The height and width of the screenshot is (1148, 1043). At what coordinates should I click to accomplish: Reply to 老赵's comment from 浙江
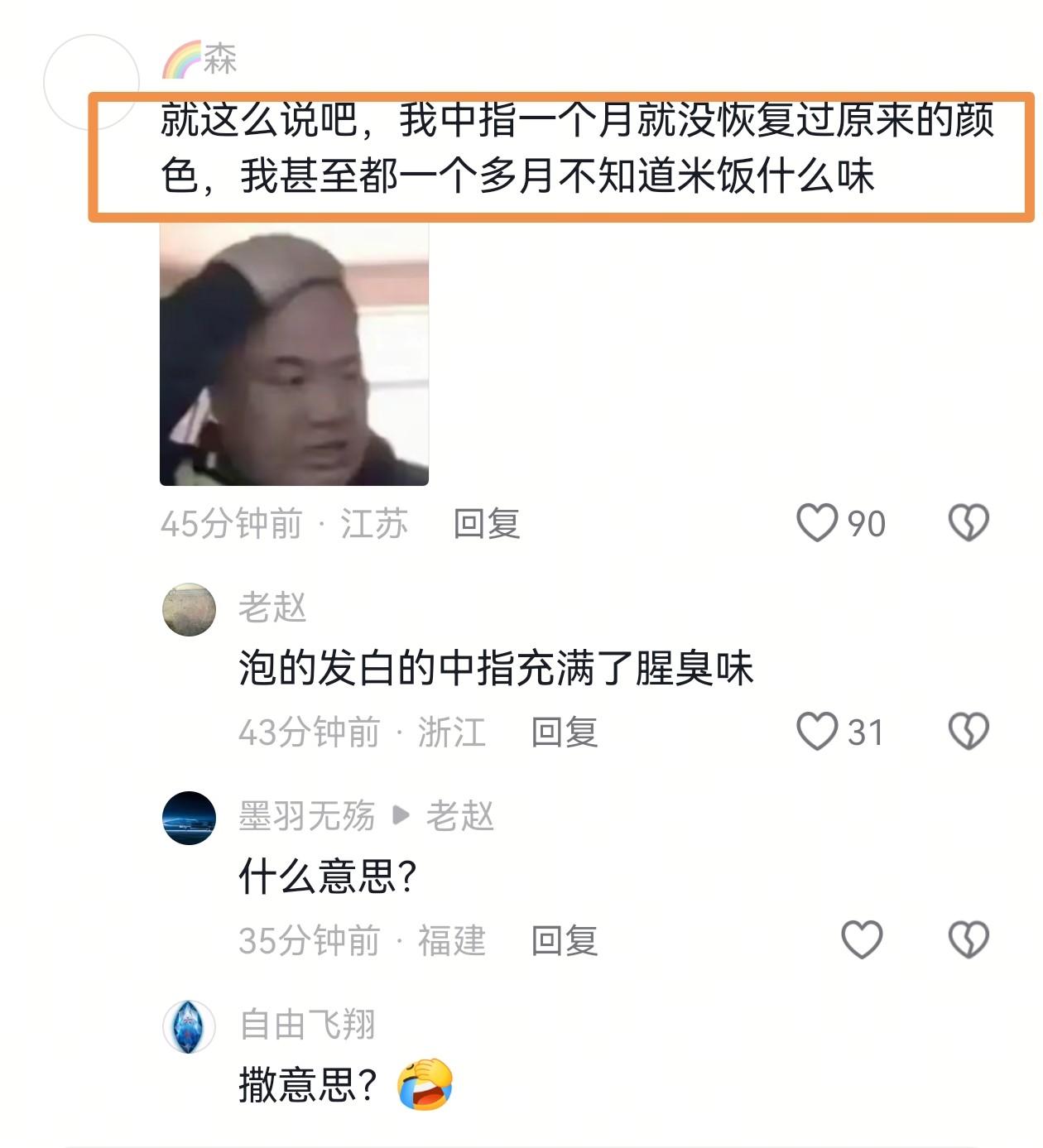point(565,733)
